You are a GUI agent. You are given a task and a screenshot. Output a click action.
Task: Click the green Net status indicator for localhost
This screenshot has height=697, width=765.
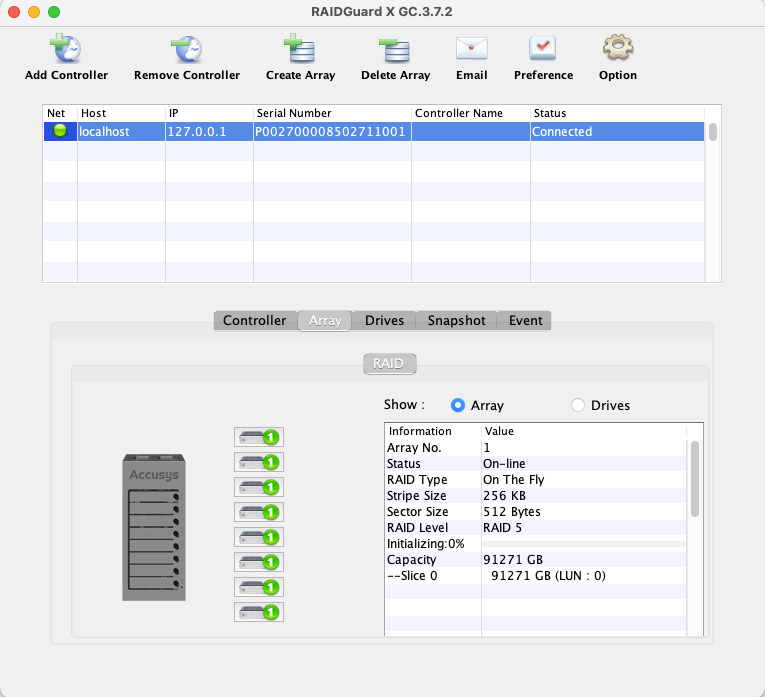point(60,131)
